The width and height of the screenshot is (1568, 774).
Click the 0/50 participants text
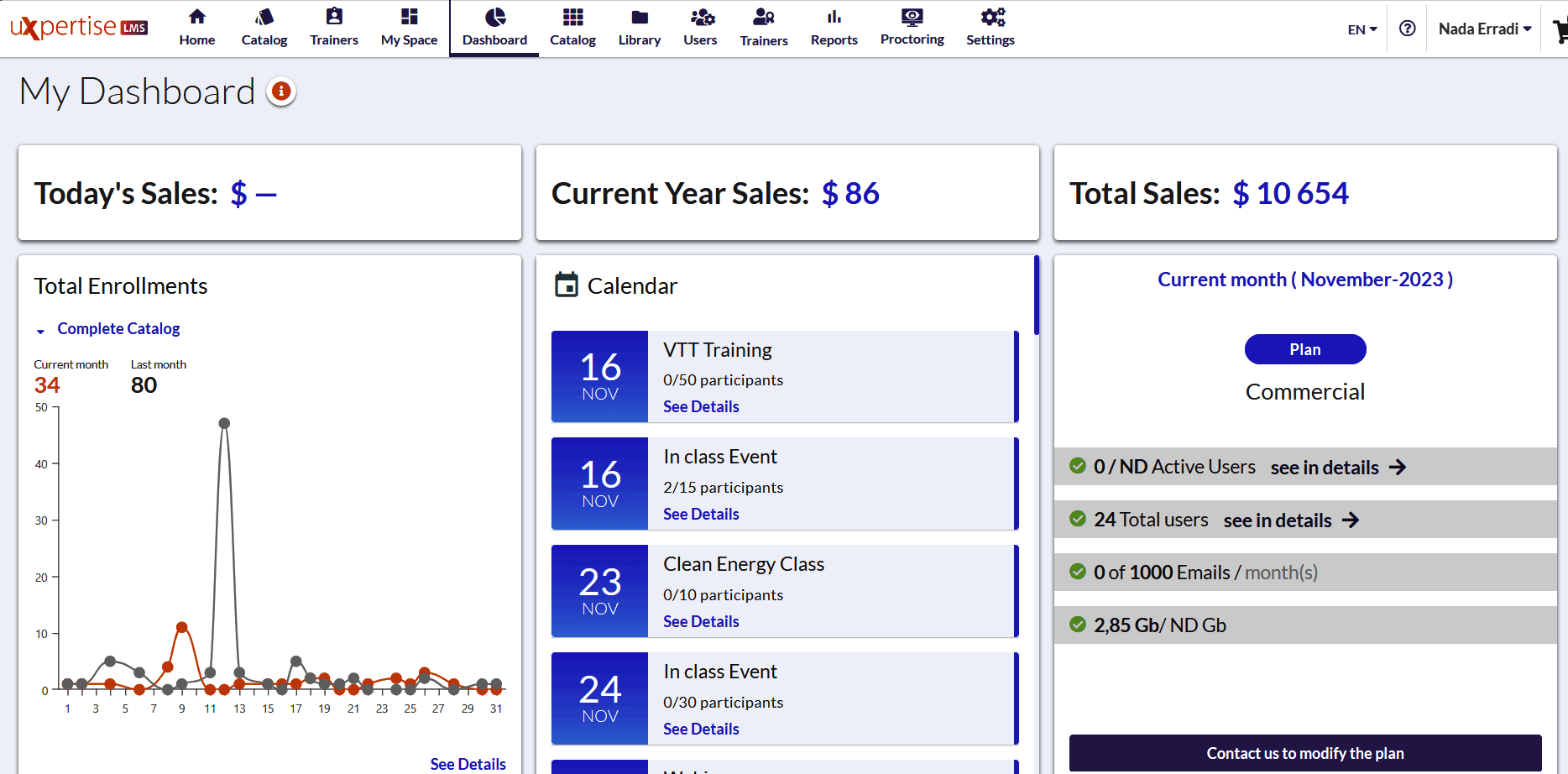(x=724, y=379)
